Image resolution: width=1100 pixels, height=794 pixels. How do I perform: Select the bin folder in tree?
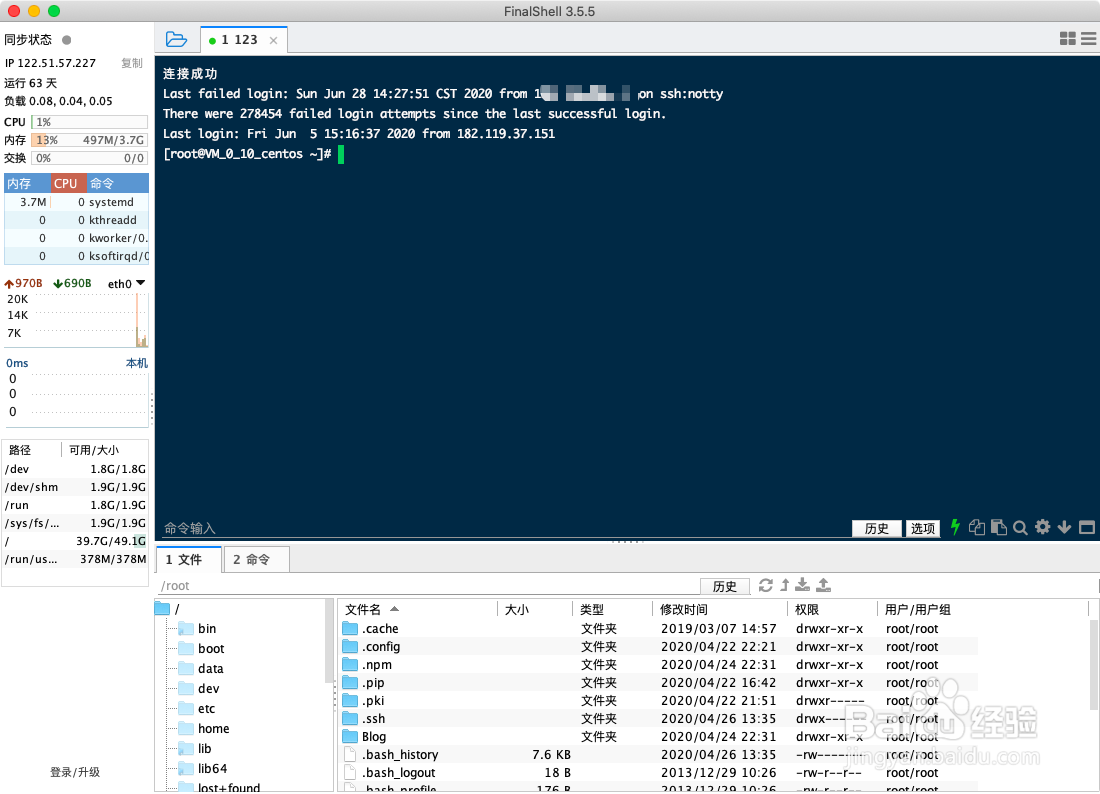point(197,628)
